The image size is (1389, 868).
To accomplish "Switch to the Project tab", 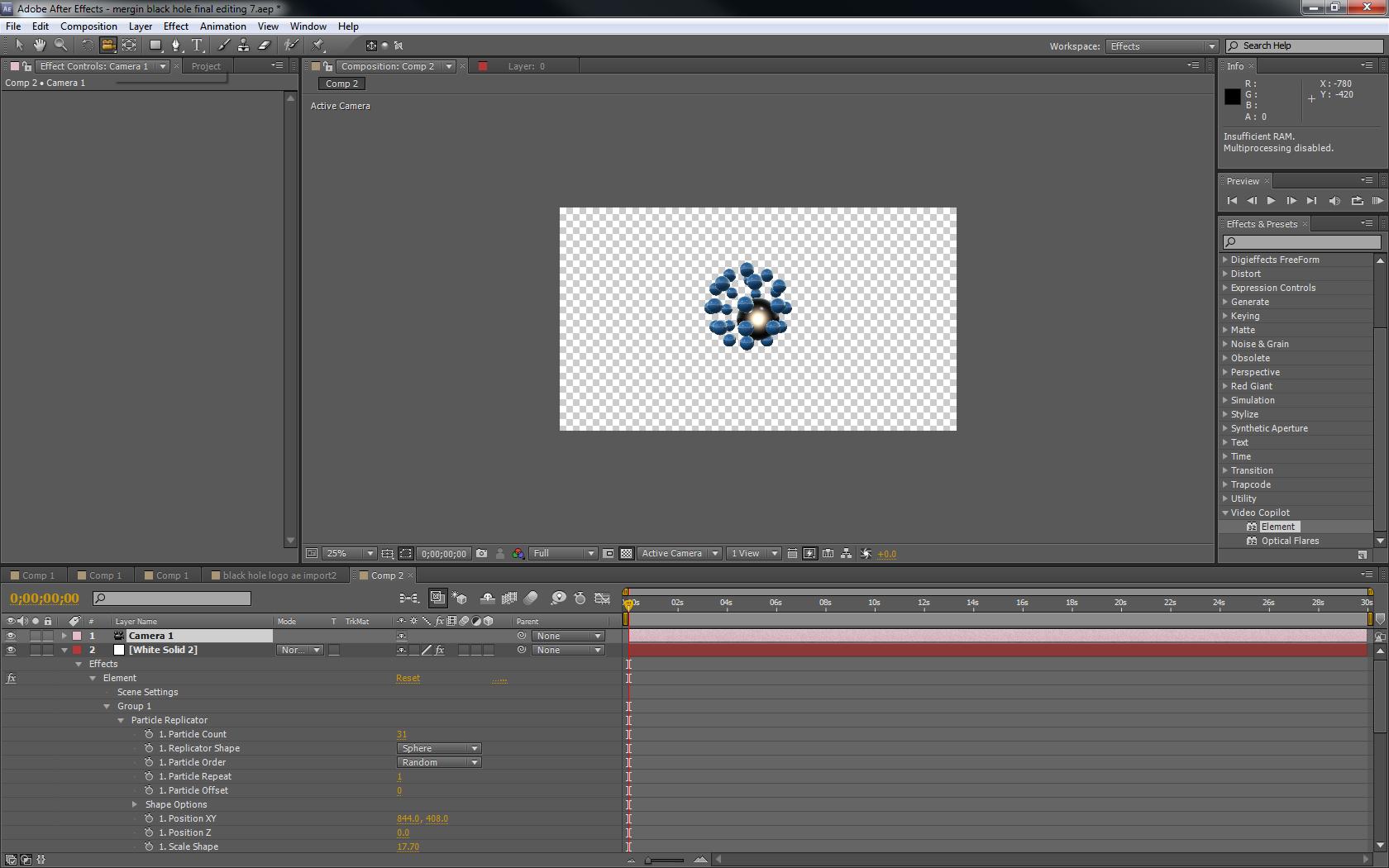I will point(206,66).
